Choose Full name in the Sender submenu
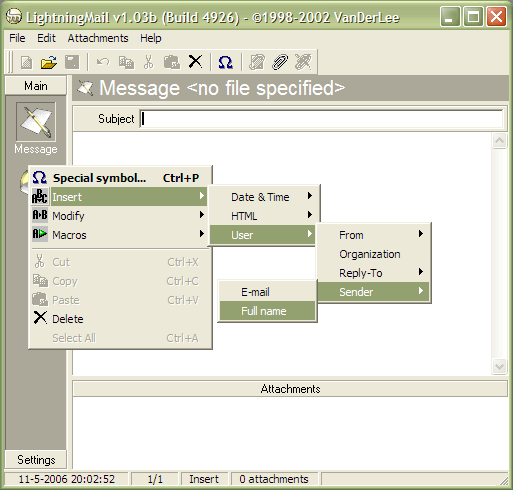 [x=267, y=311]
